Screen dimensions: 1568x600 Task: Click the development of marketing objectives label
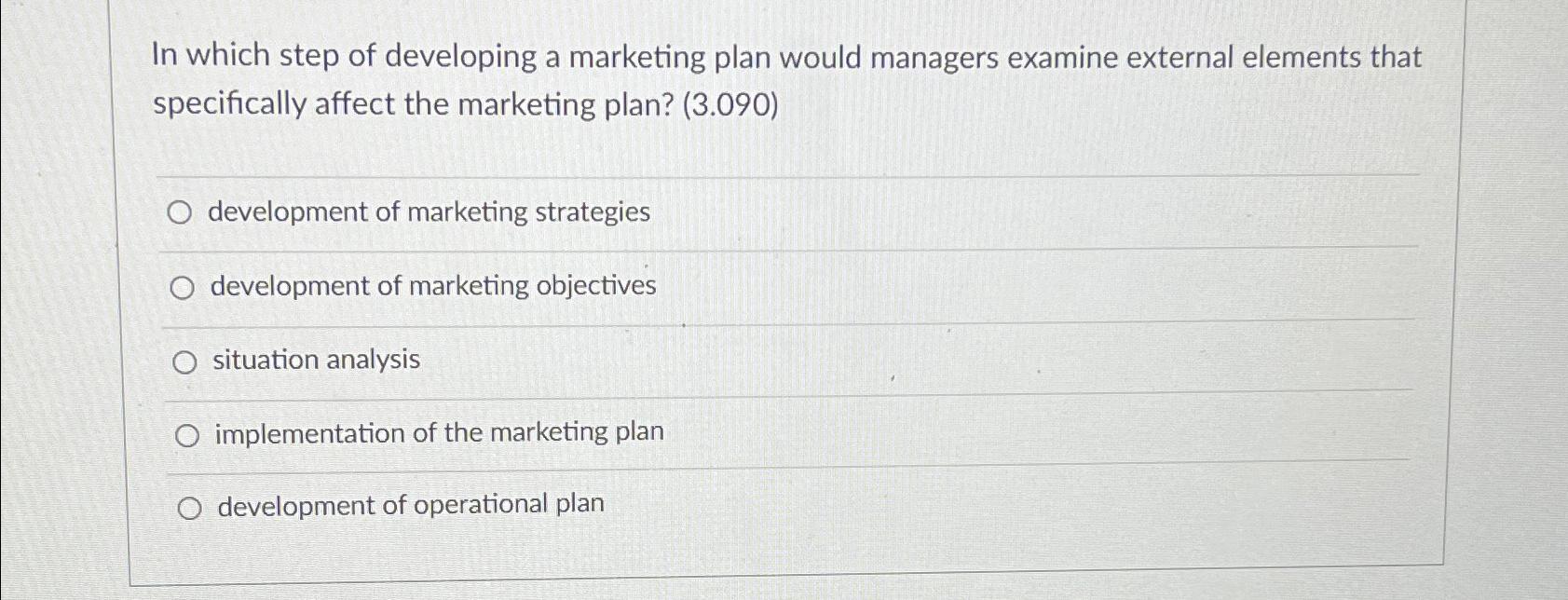pyautogui.click(x=431, y=287)
